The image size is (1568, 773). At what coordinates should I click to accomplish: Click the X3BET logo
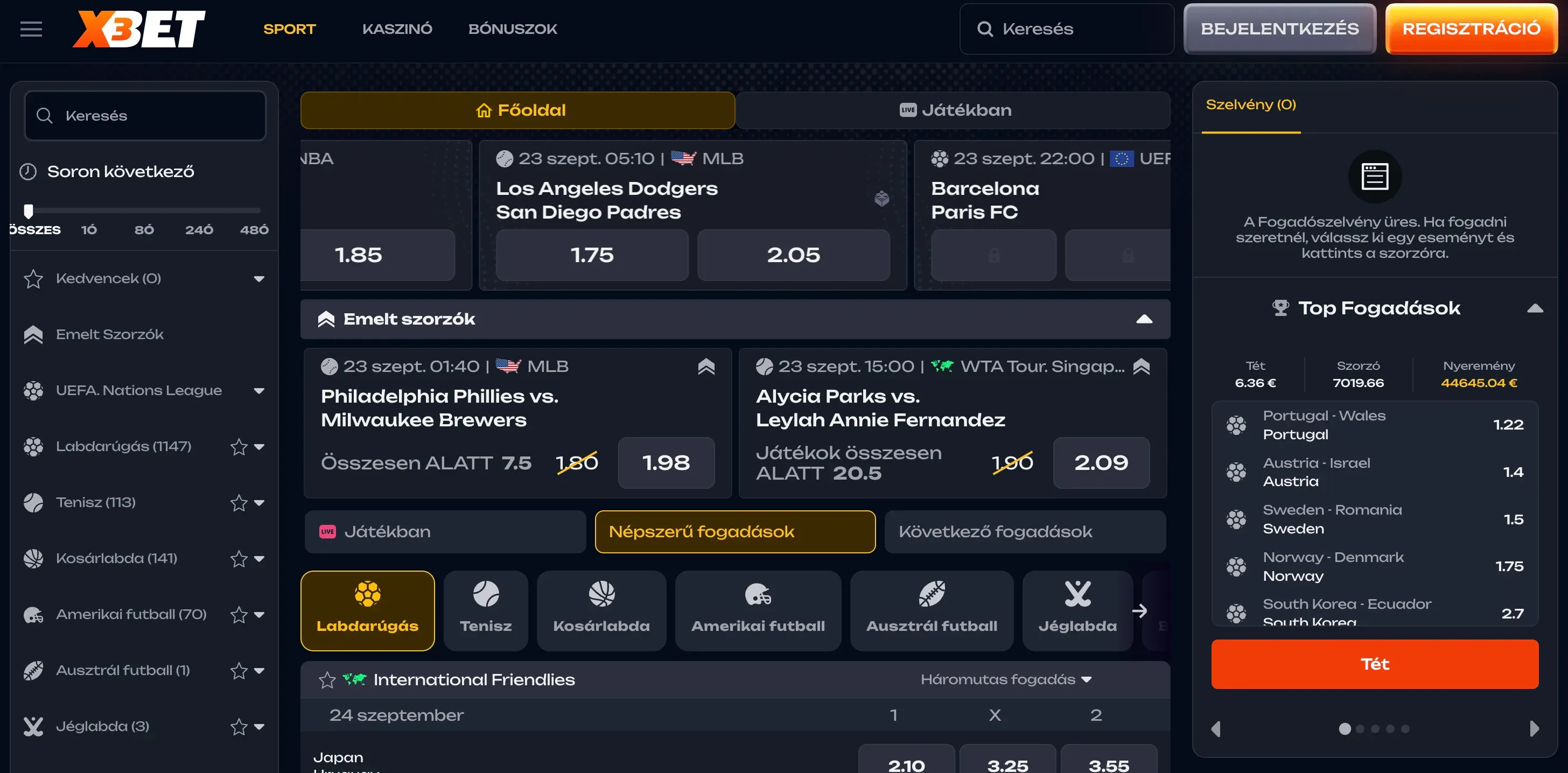click(139, 29)
